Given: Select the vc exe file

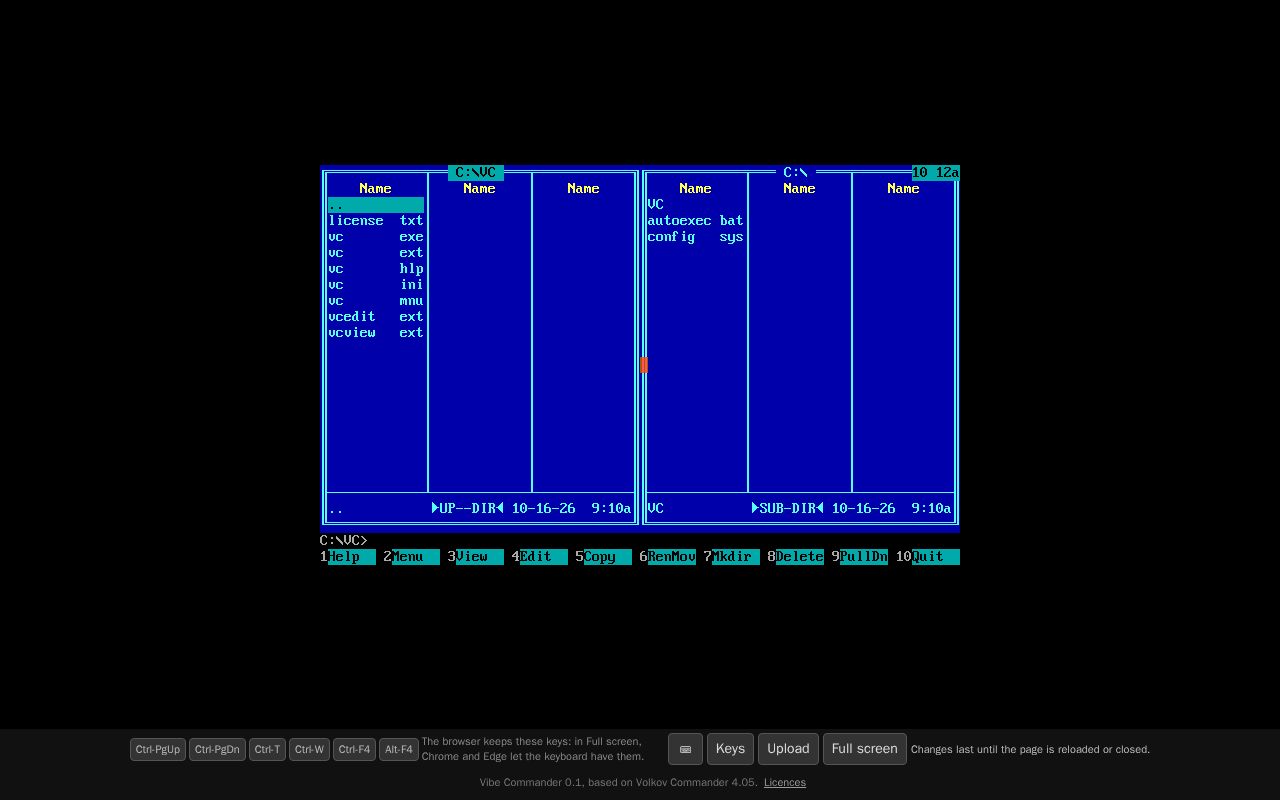Looking at the screenshot, I should click(x=376, y=236).
